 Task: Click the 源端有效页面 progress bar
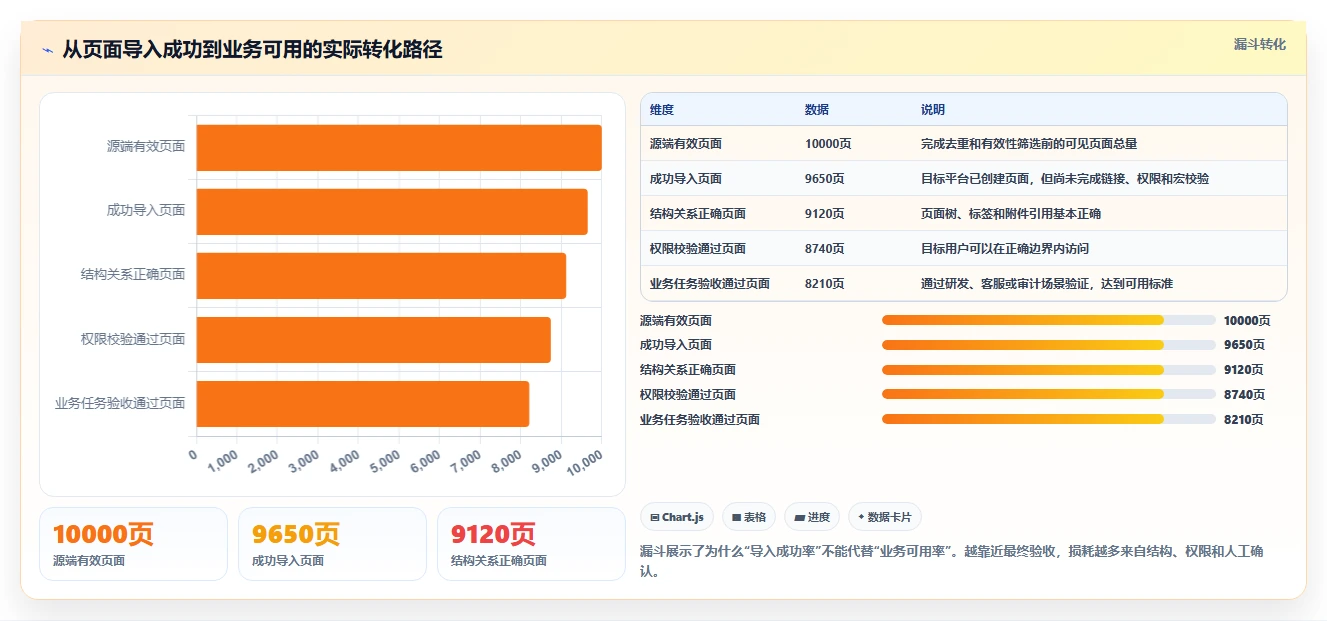point(1048,320)
